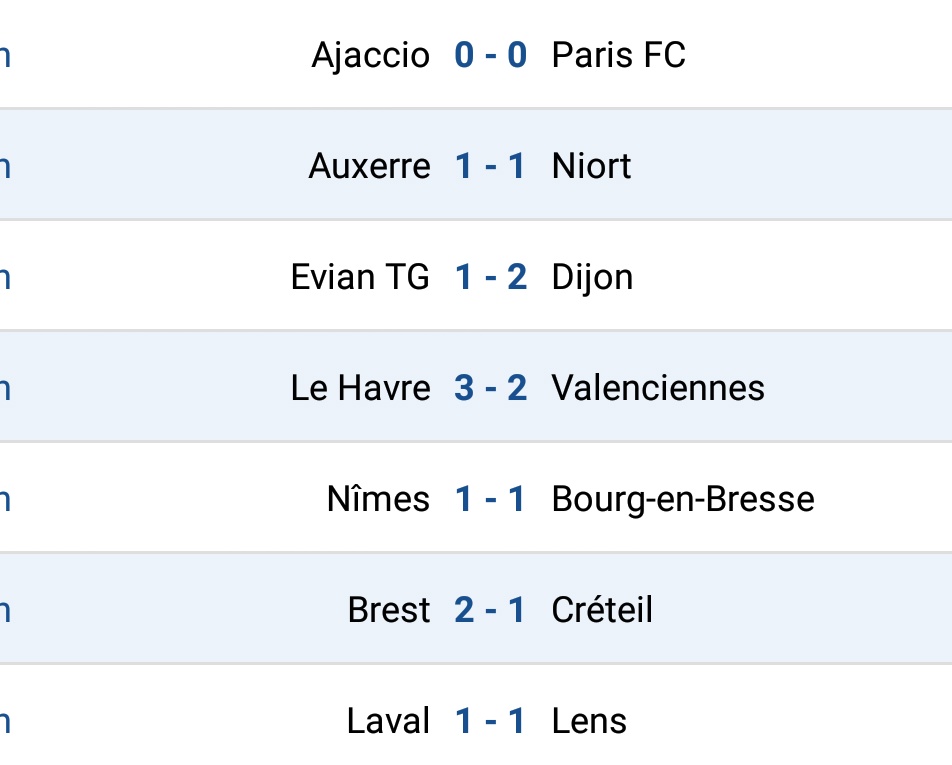Select the Bourg-en-Bresse team name
This screenshot has width=952, height=765.
click(683, 501)
